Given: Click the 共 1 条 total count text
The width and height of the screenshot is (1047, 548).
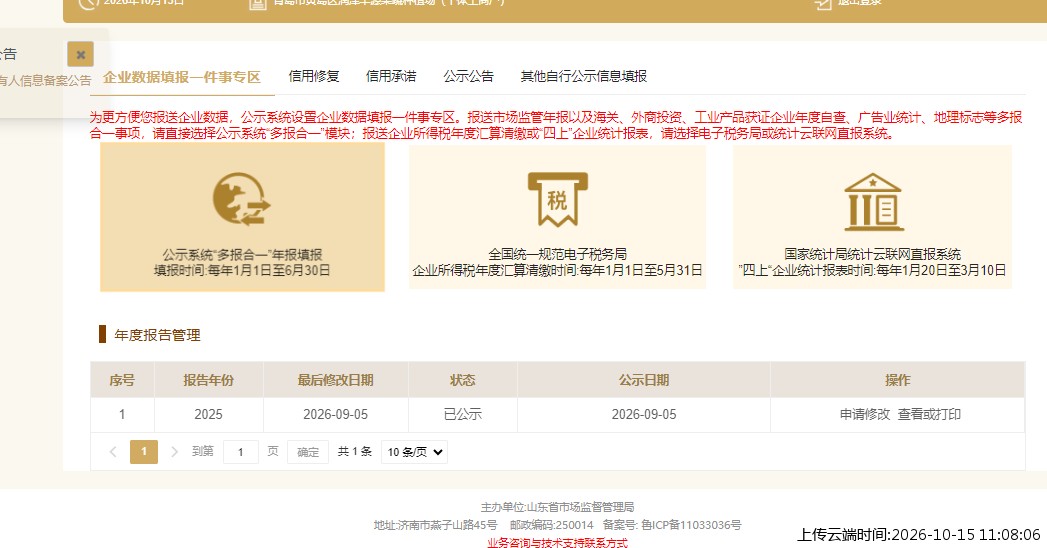Looking at the screenshot, I should 355,452.
